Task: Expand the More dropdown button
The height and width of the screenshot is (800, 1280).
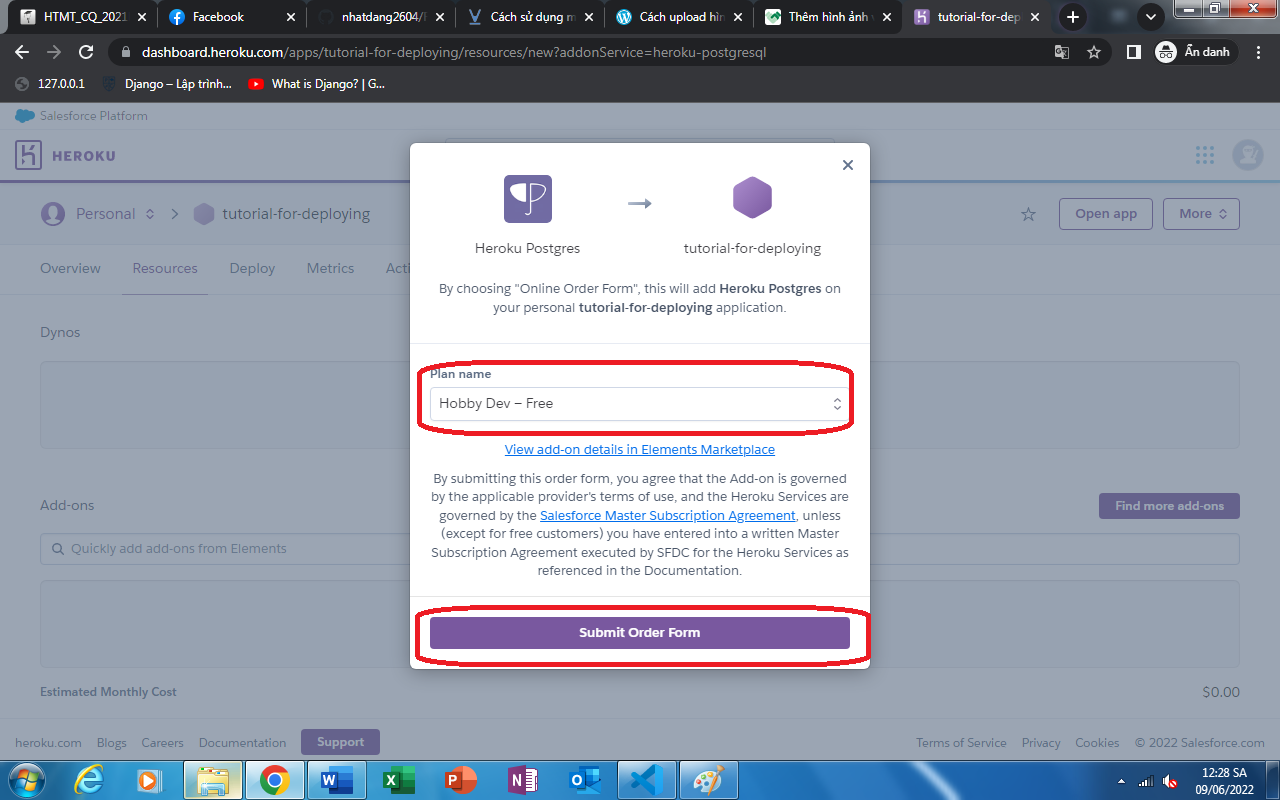Action: (x=1203, y=214)
